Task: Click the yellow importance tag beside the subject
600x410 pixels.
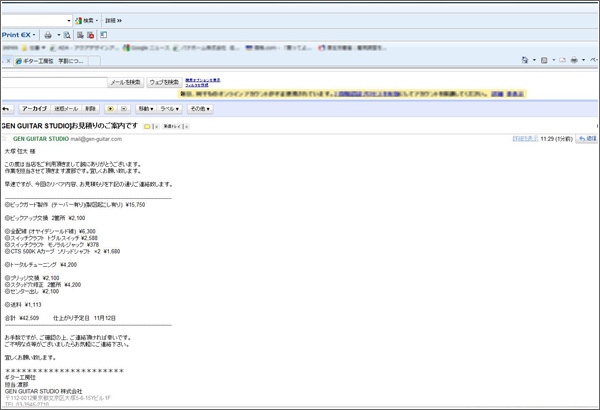Action: click(147, 127)
